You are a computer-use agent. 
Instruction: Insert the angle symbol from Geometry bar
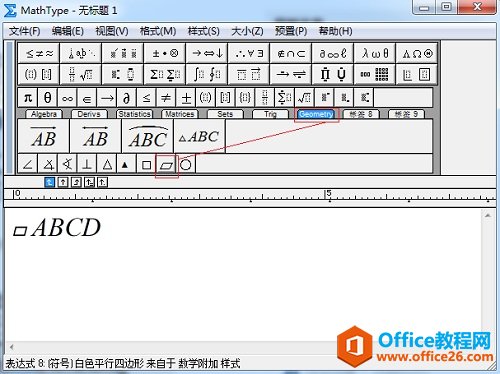click(x=28, y=164)
